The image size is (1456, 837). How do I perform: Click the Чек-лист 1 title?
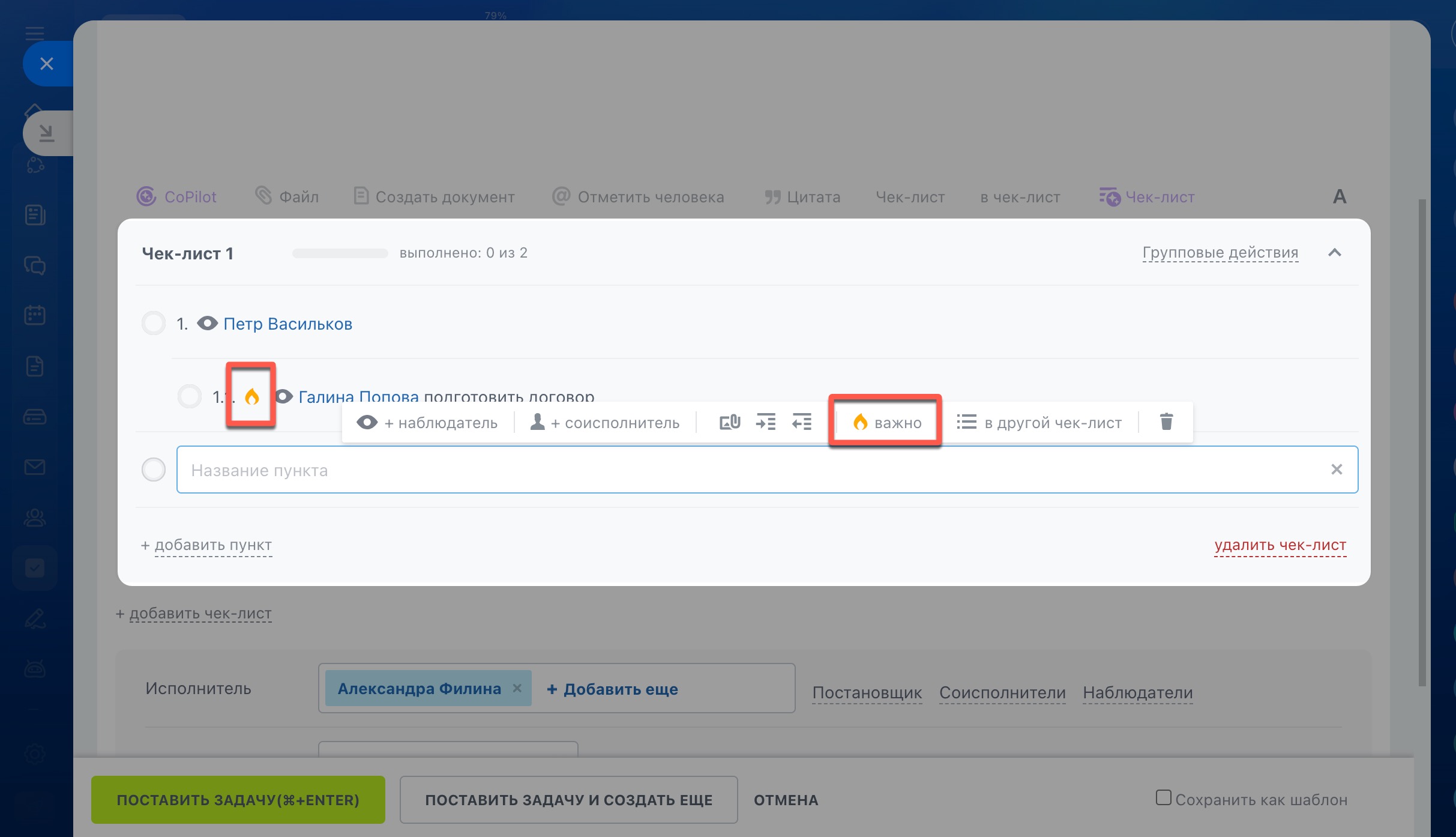pos(188,253)
